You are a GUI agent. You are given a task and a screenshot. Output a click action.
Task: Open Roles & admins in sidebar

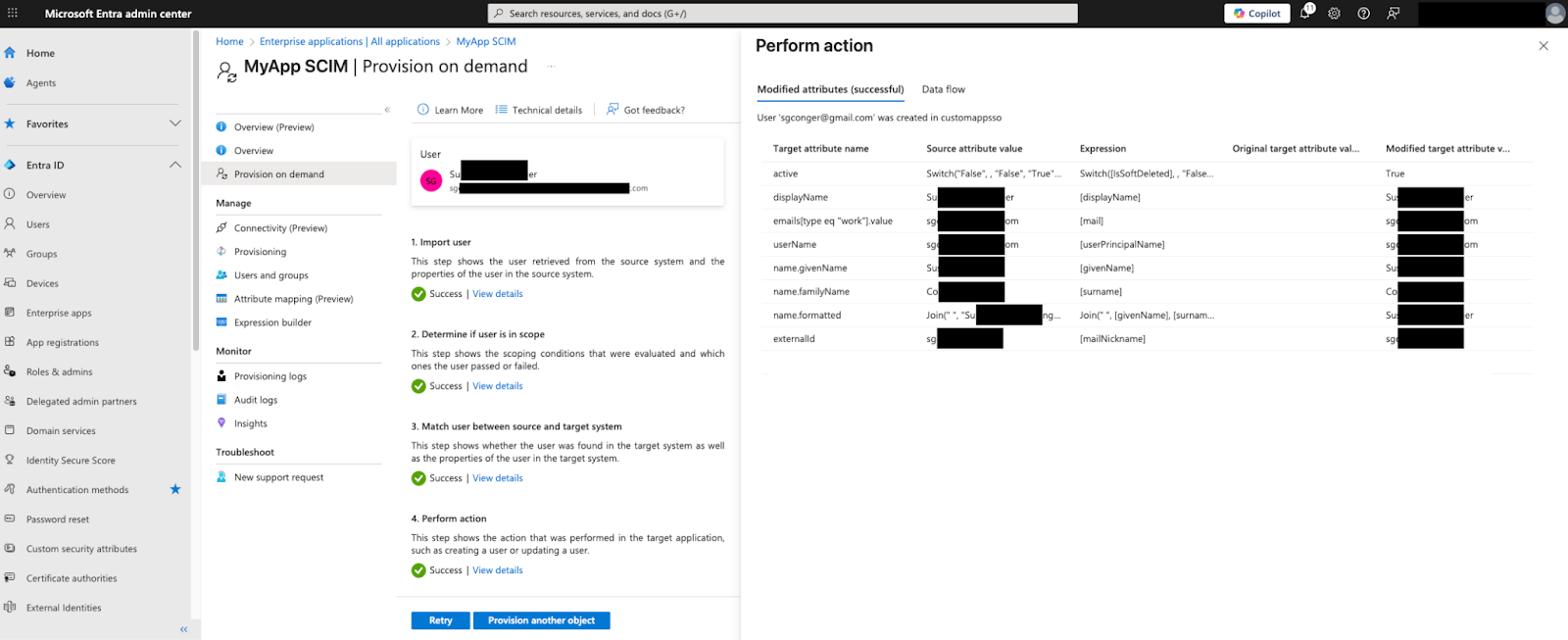(x=59, y=371)
